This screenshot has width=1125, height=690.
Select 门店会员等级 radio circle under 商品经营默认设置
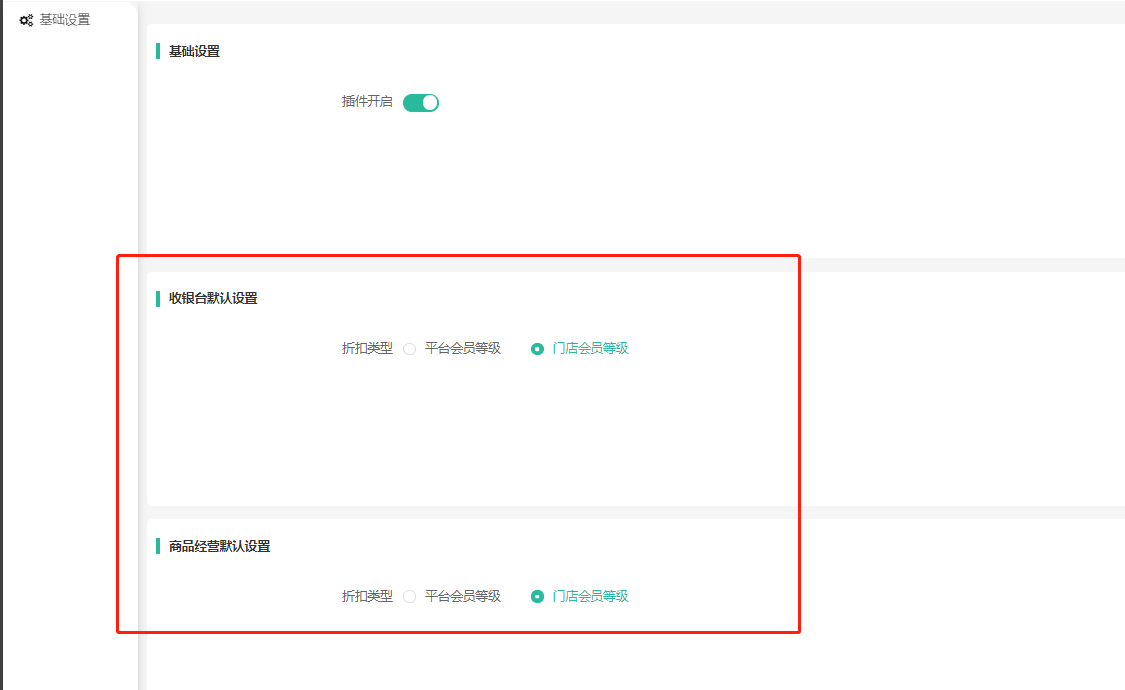[x=538, y=597]
